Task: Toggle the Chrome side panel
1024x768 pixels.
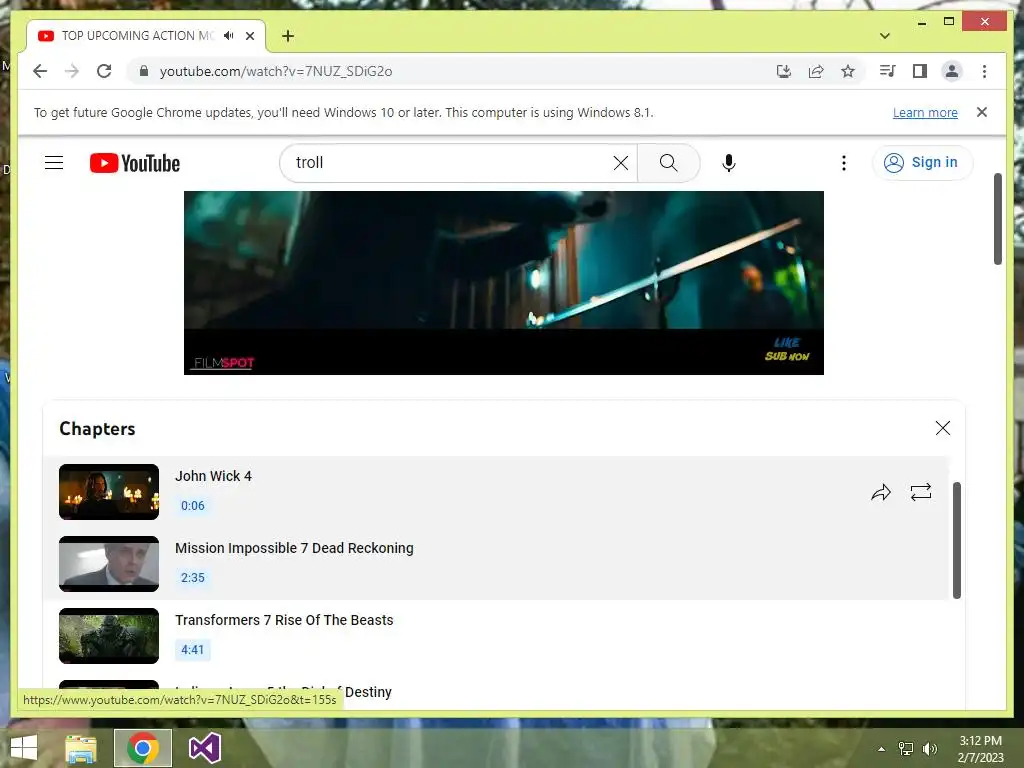Action: pyautogui.click(x=920, y=71)
